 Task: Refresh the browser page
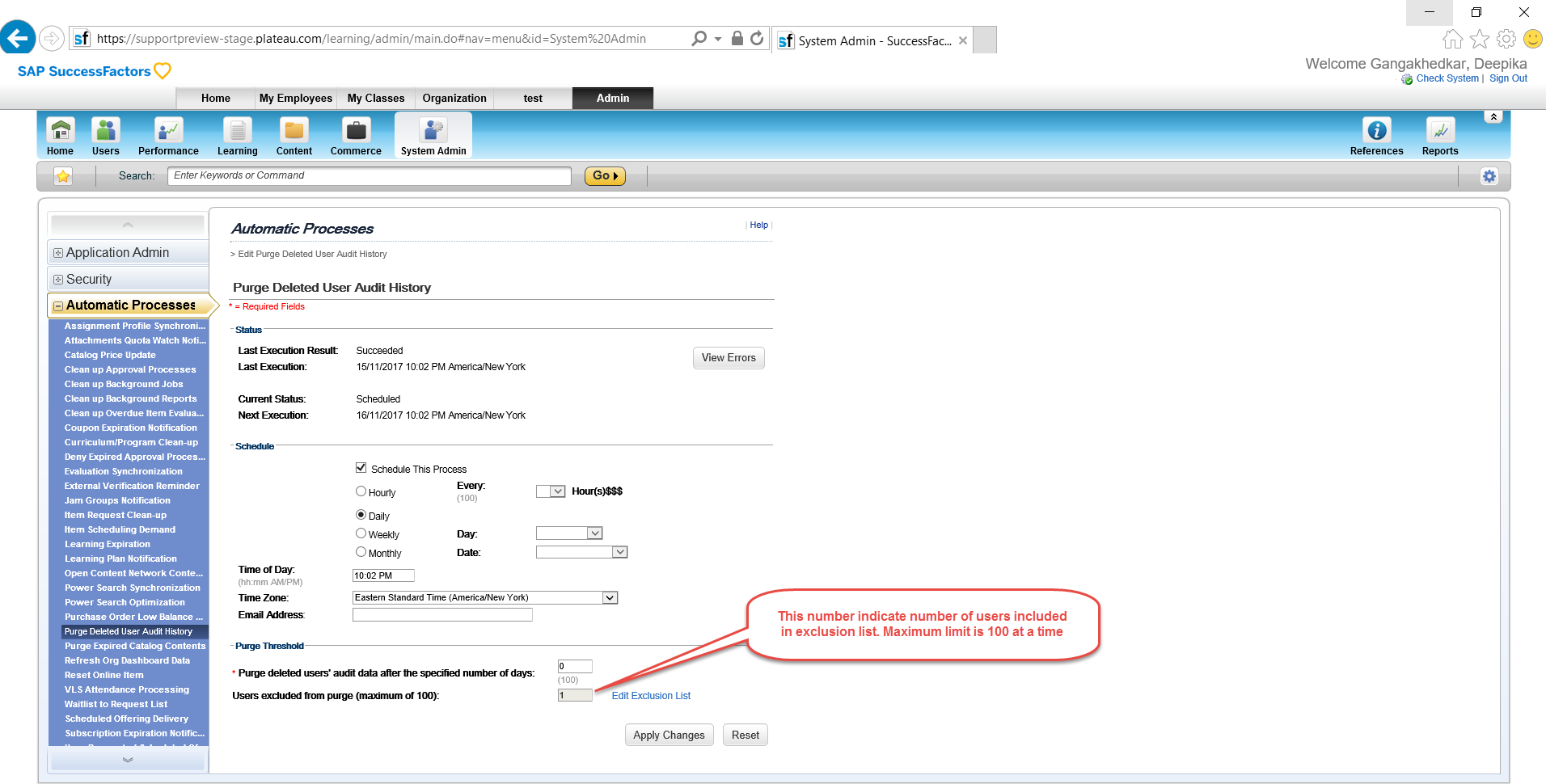tap(757, 38)
